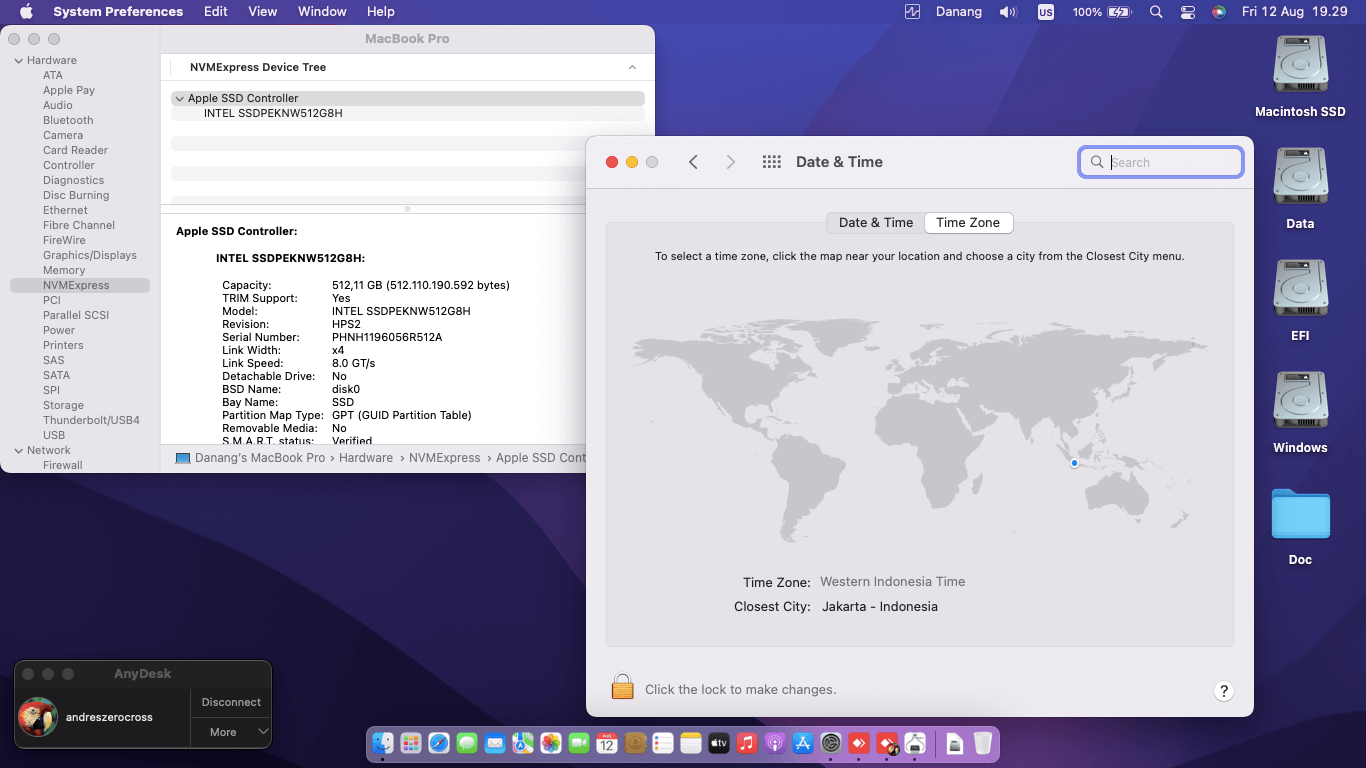Disconnect the AnyDesk session
This screenshot has height=768, width=1366.
[231, 702]
